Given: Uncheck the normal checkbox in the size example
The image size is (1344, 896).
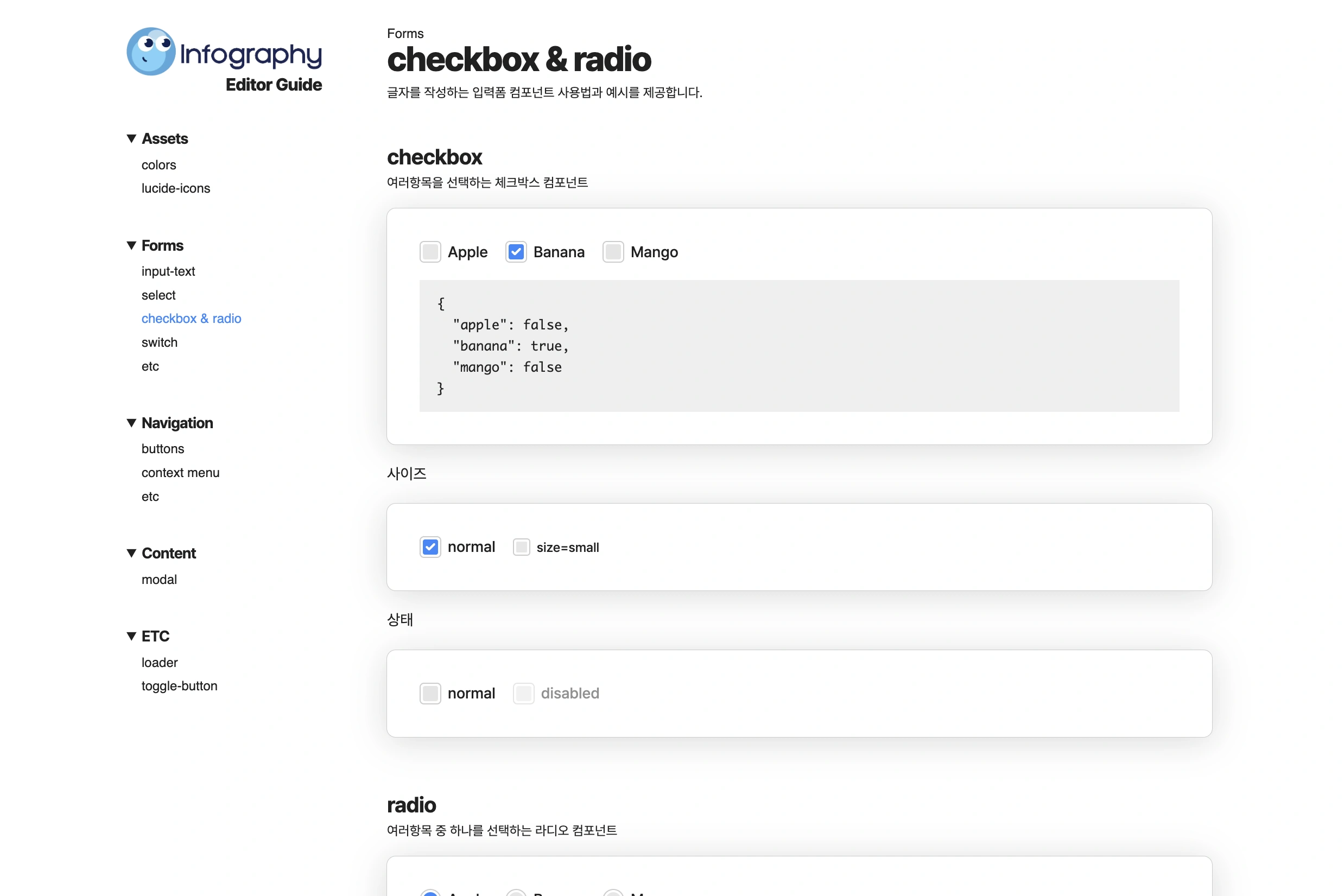Looking at the screenshot, I should (430, 548).
